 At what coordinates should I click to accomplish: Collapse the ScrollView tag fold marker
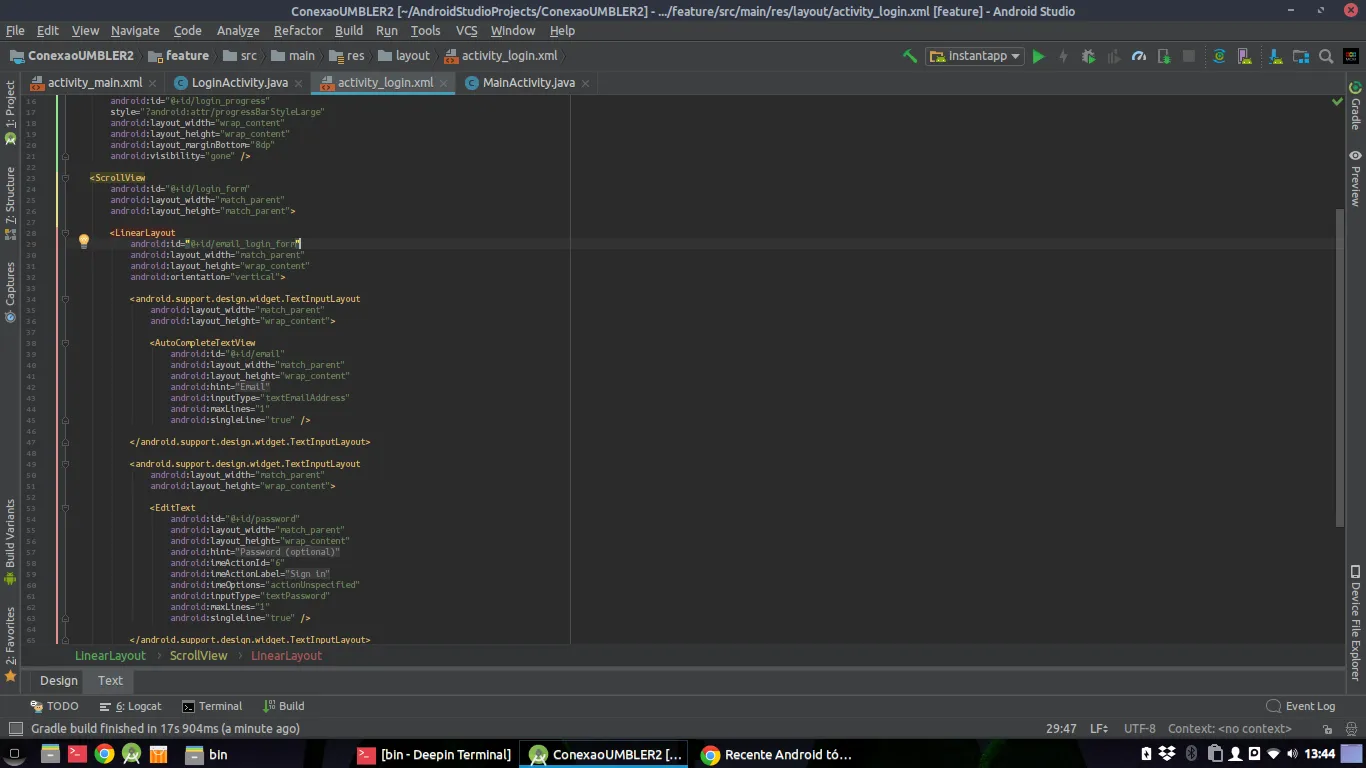coord(65,178)
